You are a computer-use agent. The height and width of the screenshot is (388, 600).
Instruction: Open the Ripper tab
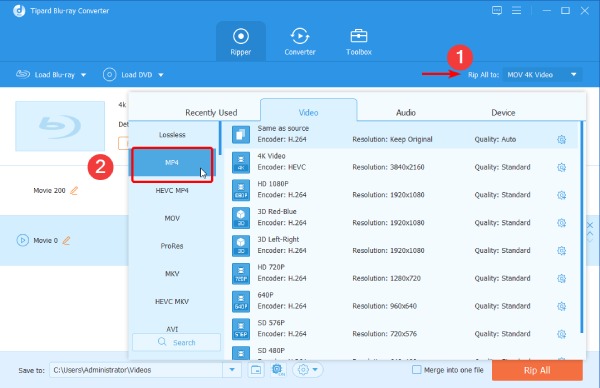pyautogui.click(x=241, y=42)
